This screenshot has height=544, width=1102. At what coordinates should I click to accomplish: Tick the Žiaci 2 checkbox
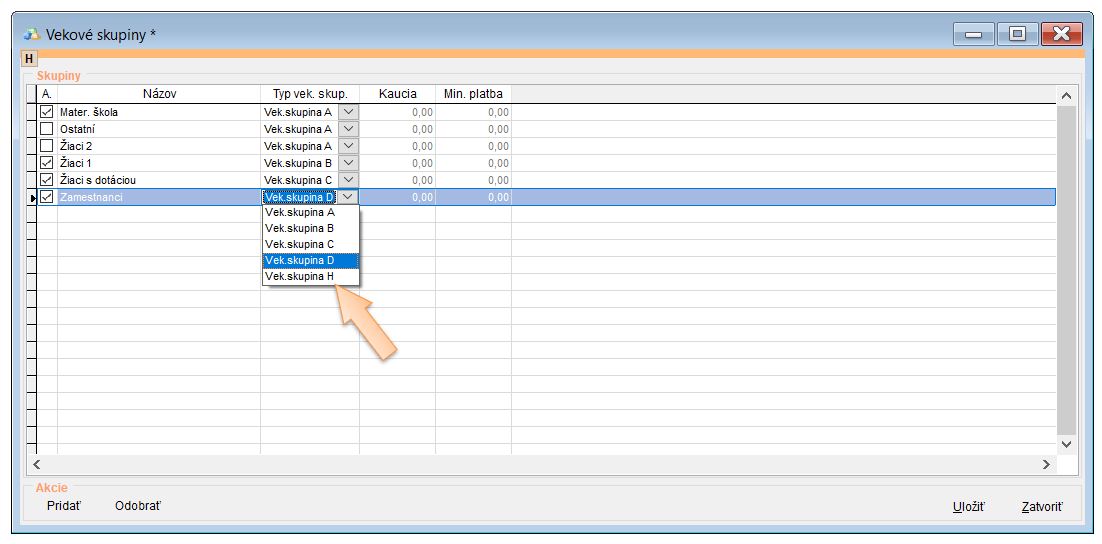[46, 146]
